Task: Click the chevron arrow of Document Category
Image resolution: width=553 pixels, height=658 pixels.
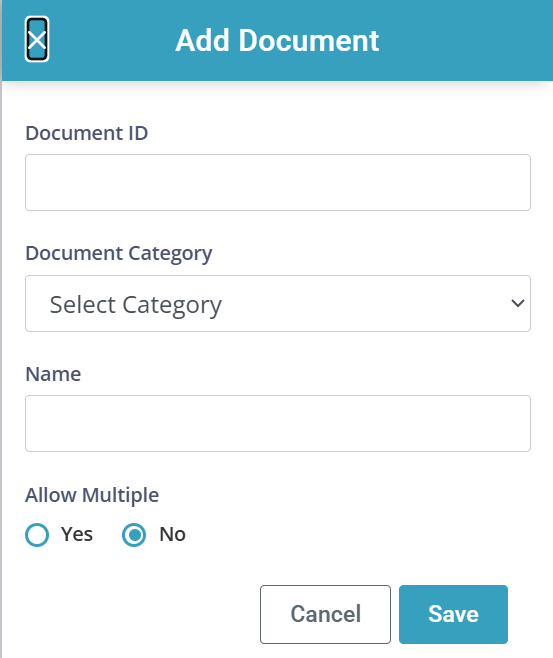Action: click(518, 303)
